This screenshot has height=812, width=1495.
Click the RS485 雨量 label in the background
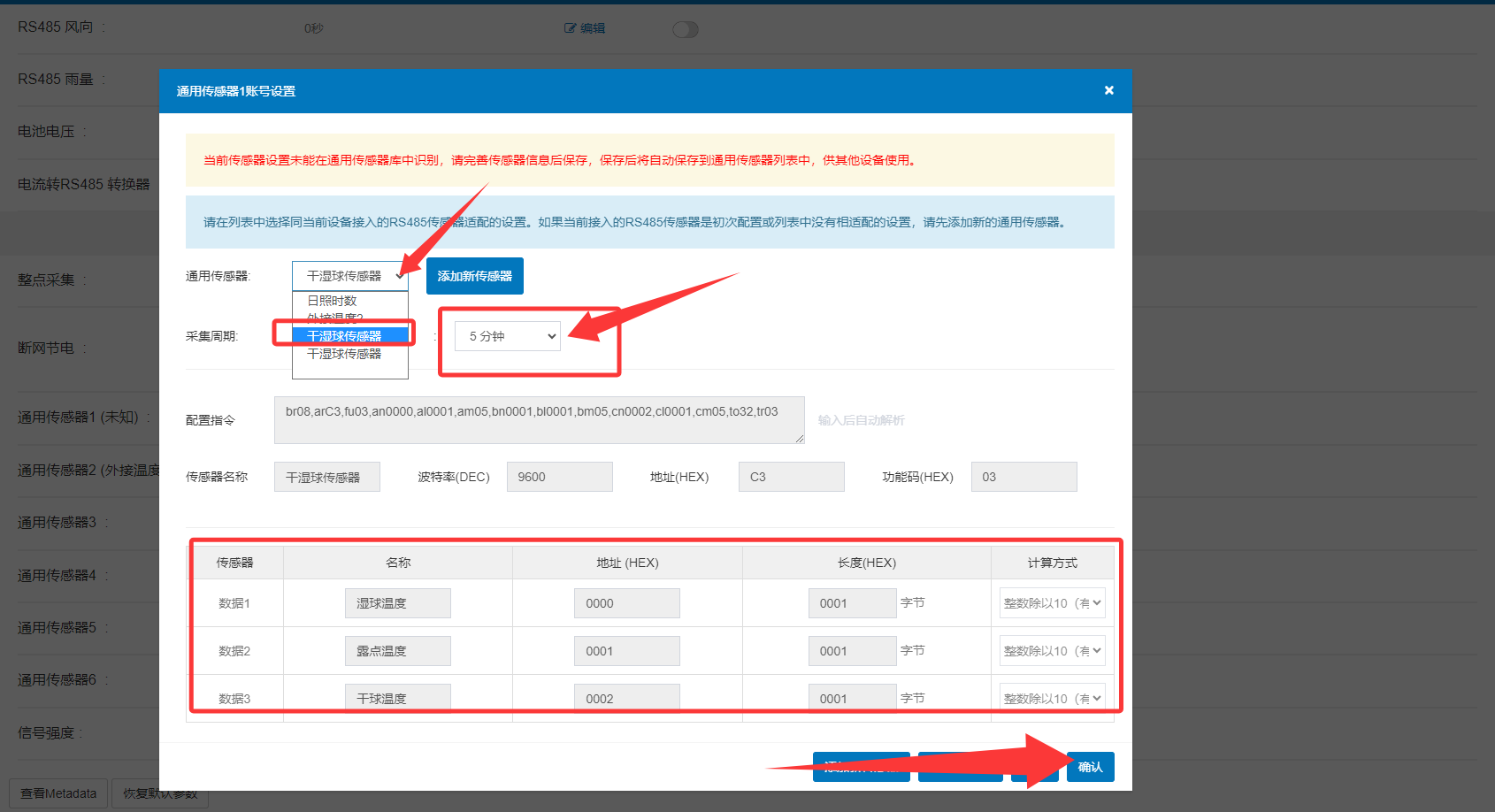55,80
